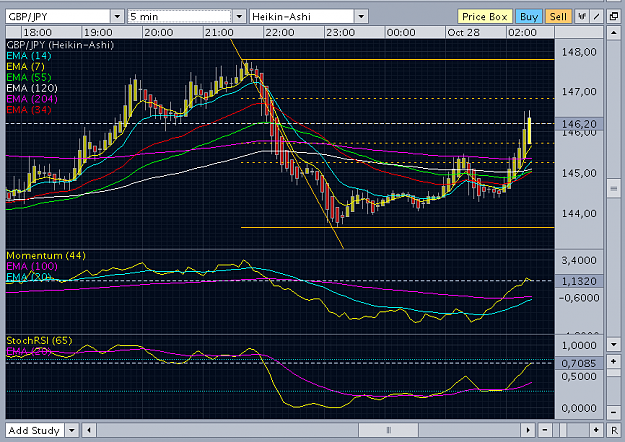Viewport: 625px width, 442px height.
Task: Click the horizontal zoom slider handle
Action: [562, 430]
